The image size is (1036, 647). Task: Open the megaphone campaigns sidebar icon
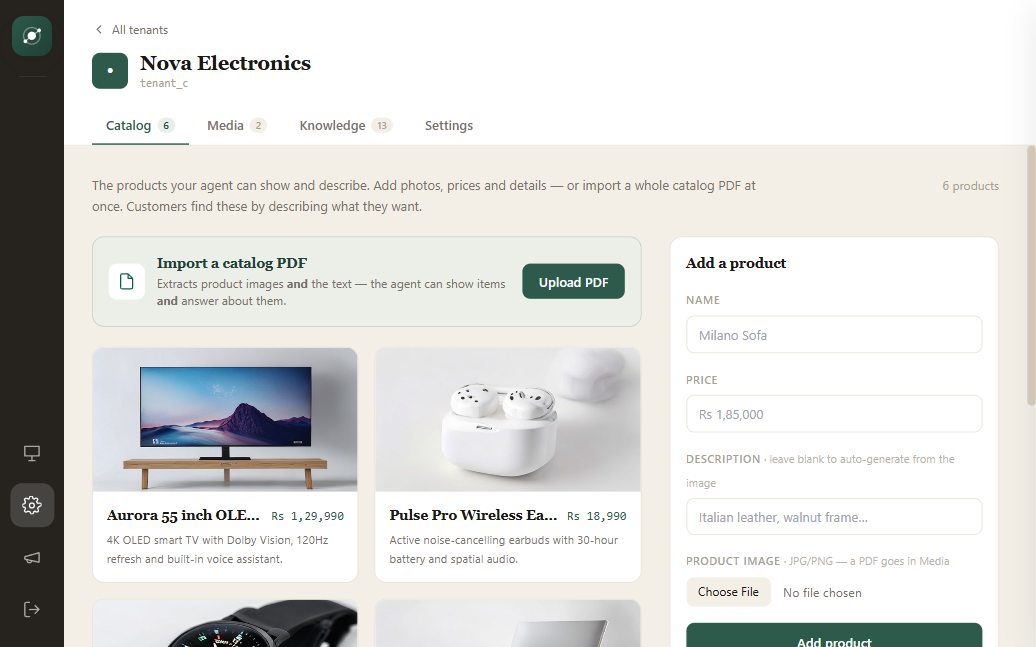(x=32, y=558)
